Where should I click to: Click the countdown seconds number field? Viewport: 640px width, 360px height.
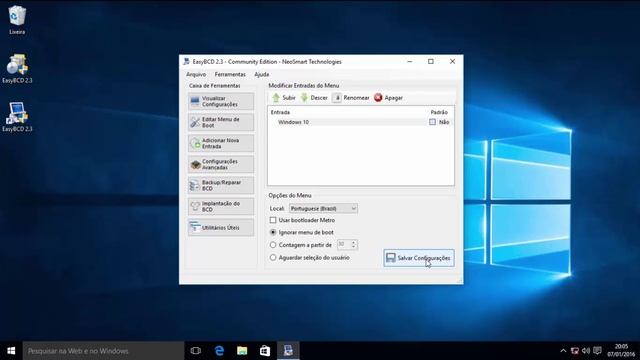343,244
